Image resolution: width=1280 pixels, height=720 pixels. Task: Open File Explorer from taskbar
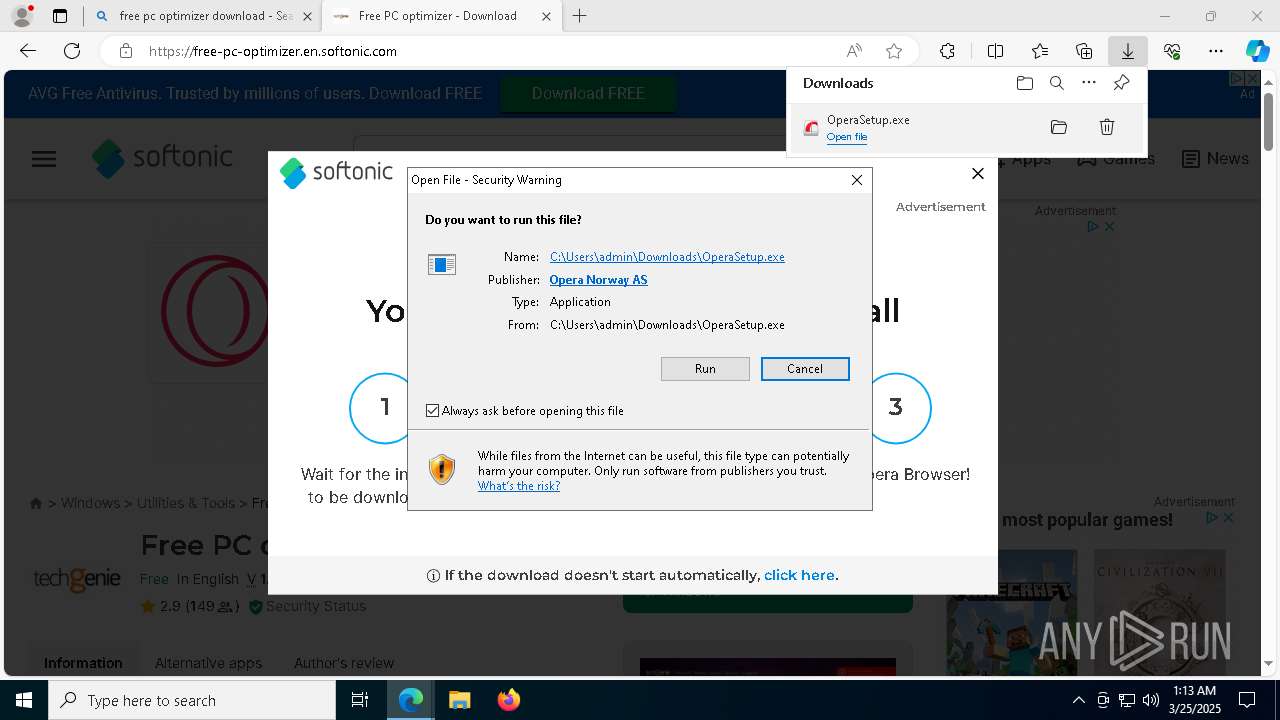[x=459, y=700]
